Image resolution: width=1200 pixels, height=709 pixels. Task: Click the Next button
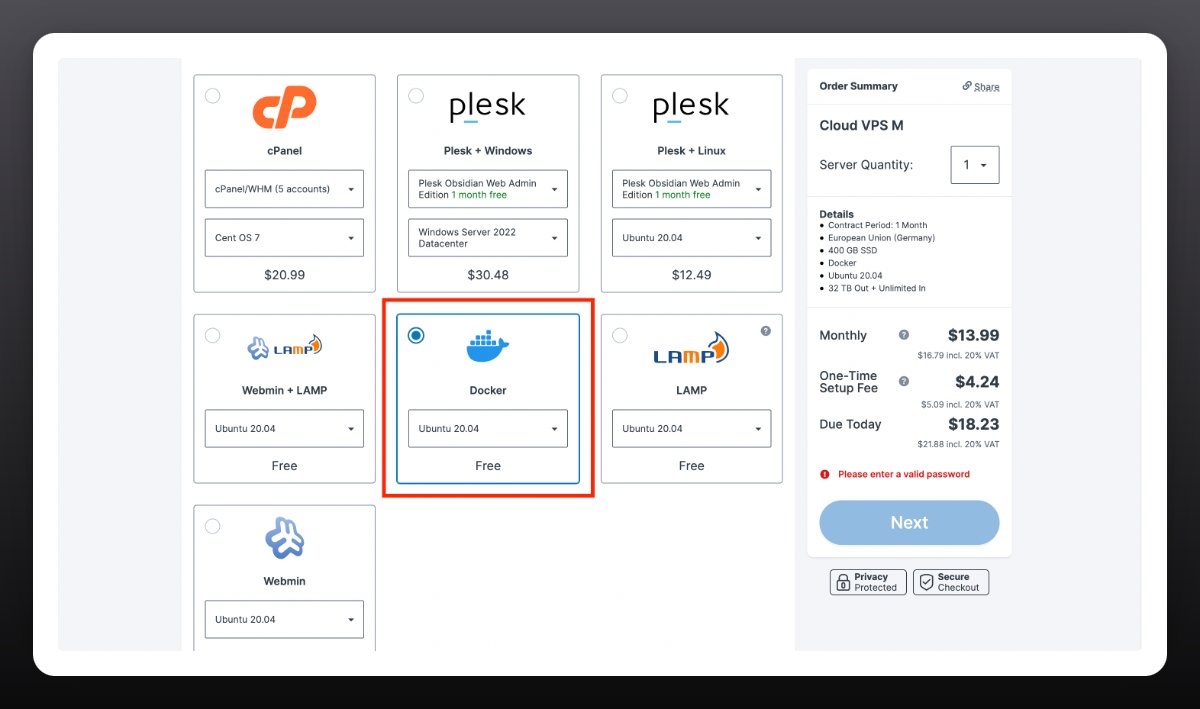(x=909, y=523)
